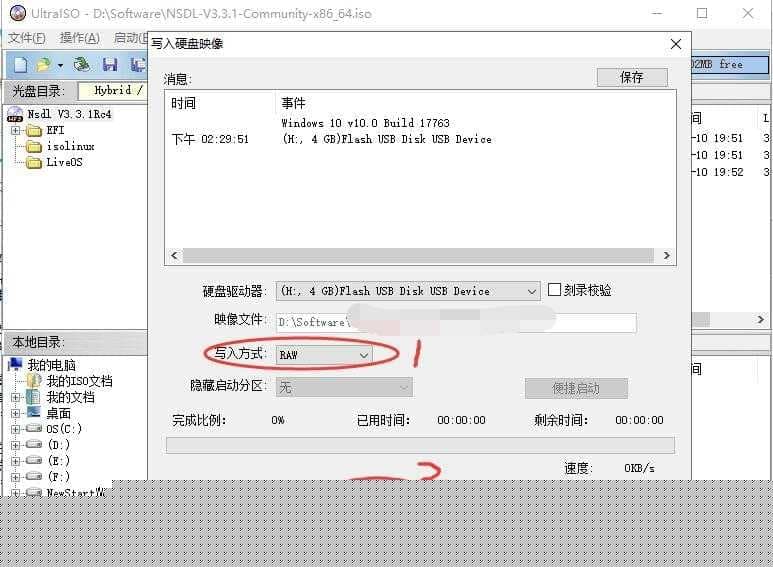Click the message log scroll-right arrow
This screenshot has width=773, height=567.
667,255
